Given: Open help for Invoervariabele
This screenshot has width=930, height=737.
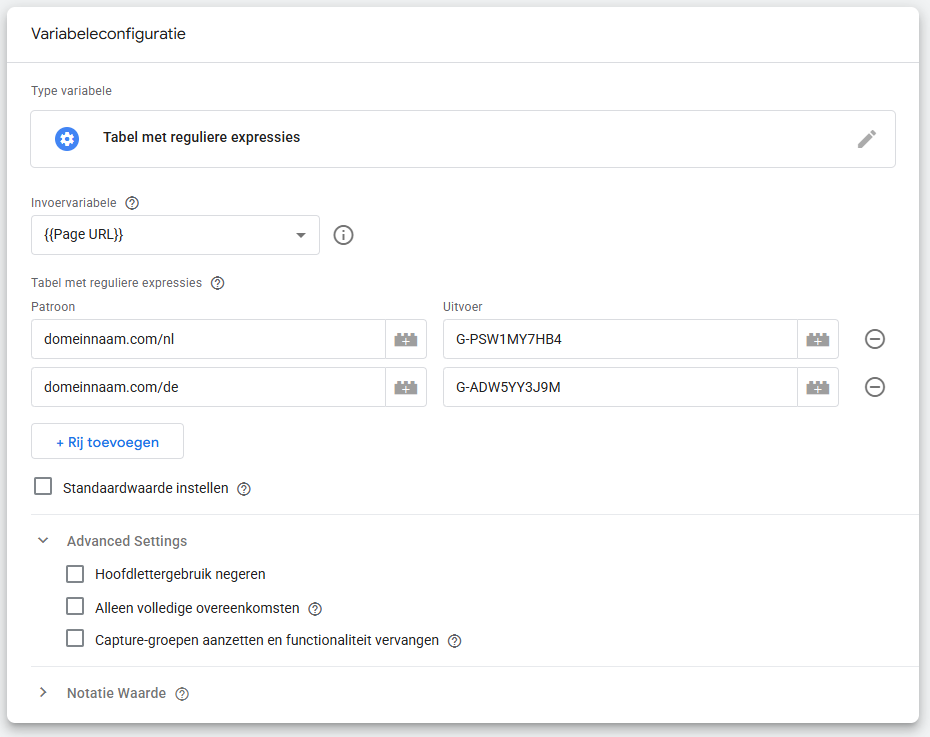Looking at the screenshot, I should 132,203.
